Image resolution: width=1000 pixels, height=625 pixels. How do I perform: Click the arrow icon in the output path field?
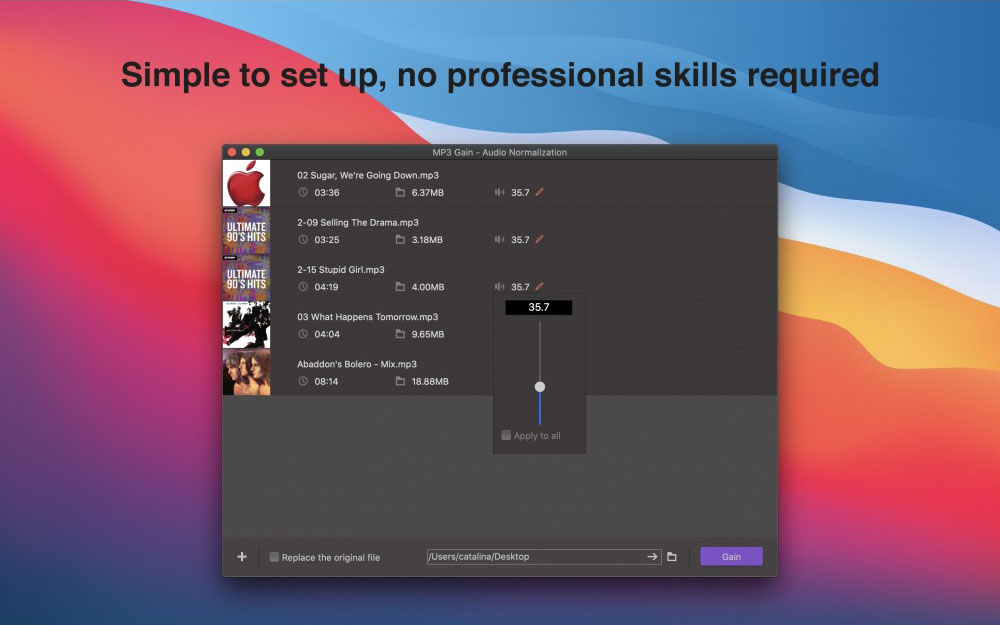[652, 557]
